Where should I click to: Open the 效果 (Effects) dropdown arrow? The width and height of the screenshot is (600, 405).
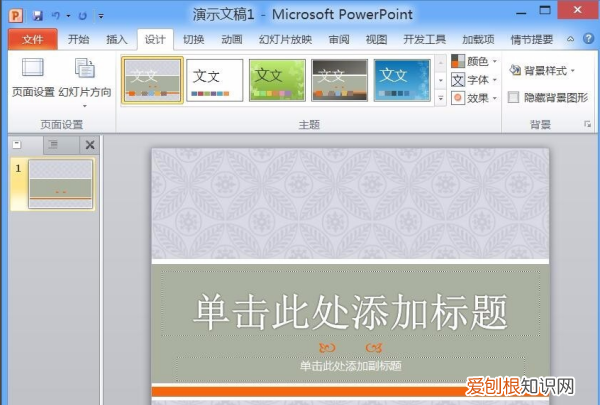(495, 98)
